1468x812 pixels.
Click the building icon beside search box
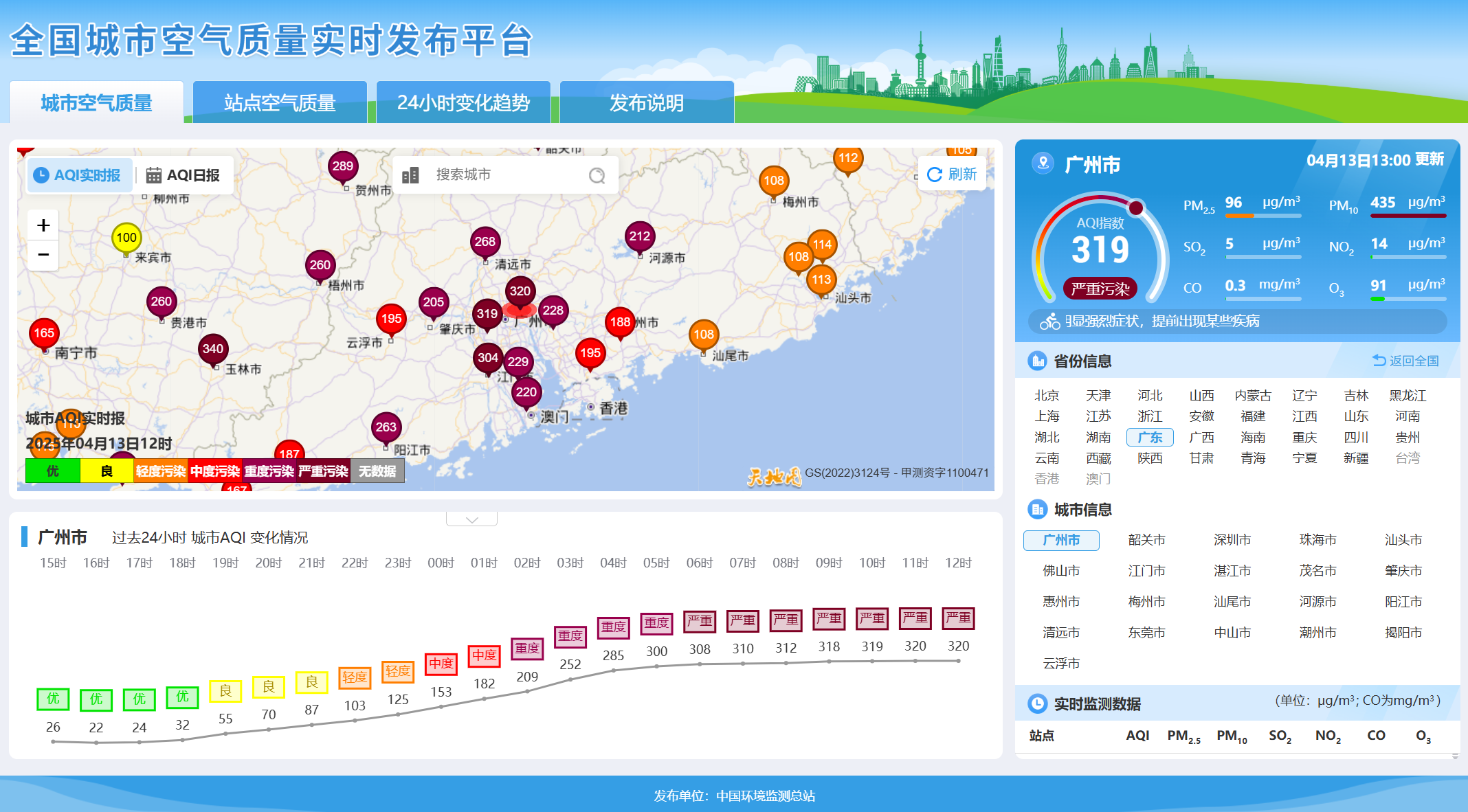tap(410, 175)
